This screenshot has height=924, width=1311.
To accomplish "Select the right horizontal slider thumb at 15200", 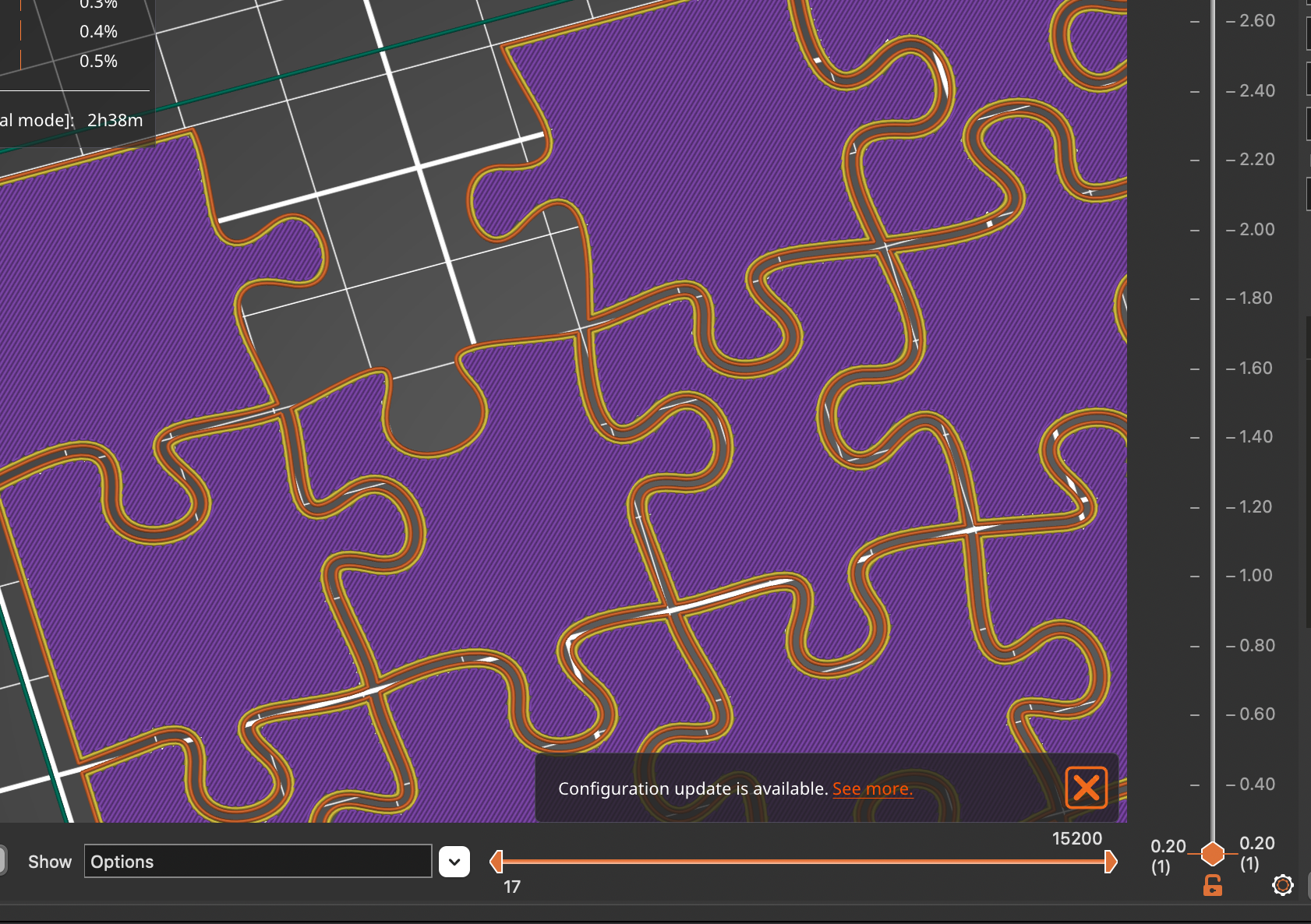I will [1111, 862].
